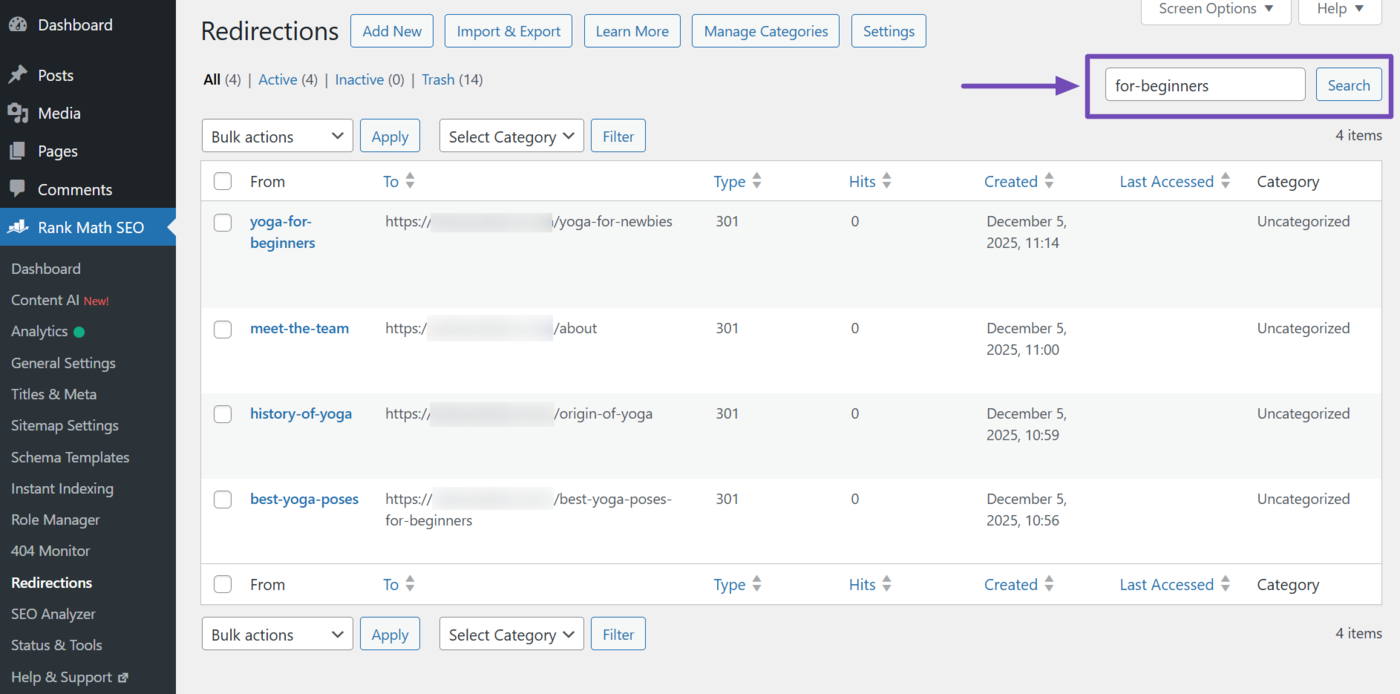Click sort arrows beside top Hits column

887,181
